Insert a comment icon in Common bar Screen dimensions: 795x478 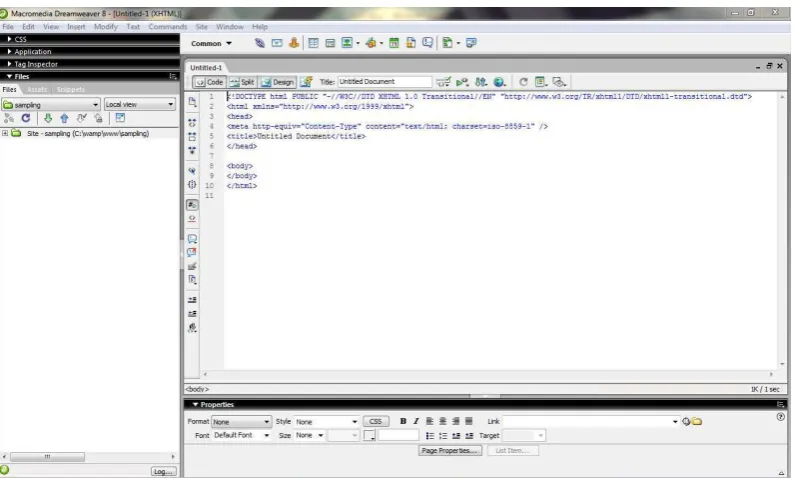427,43
